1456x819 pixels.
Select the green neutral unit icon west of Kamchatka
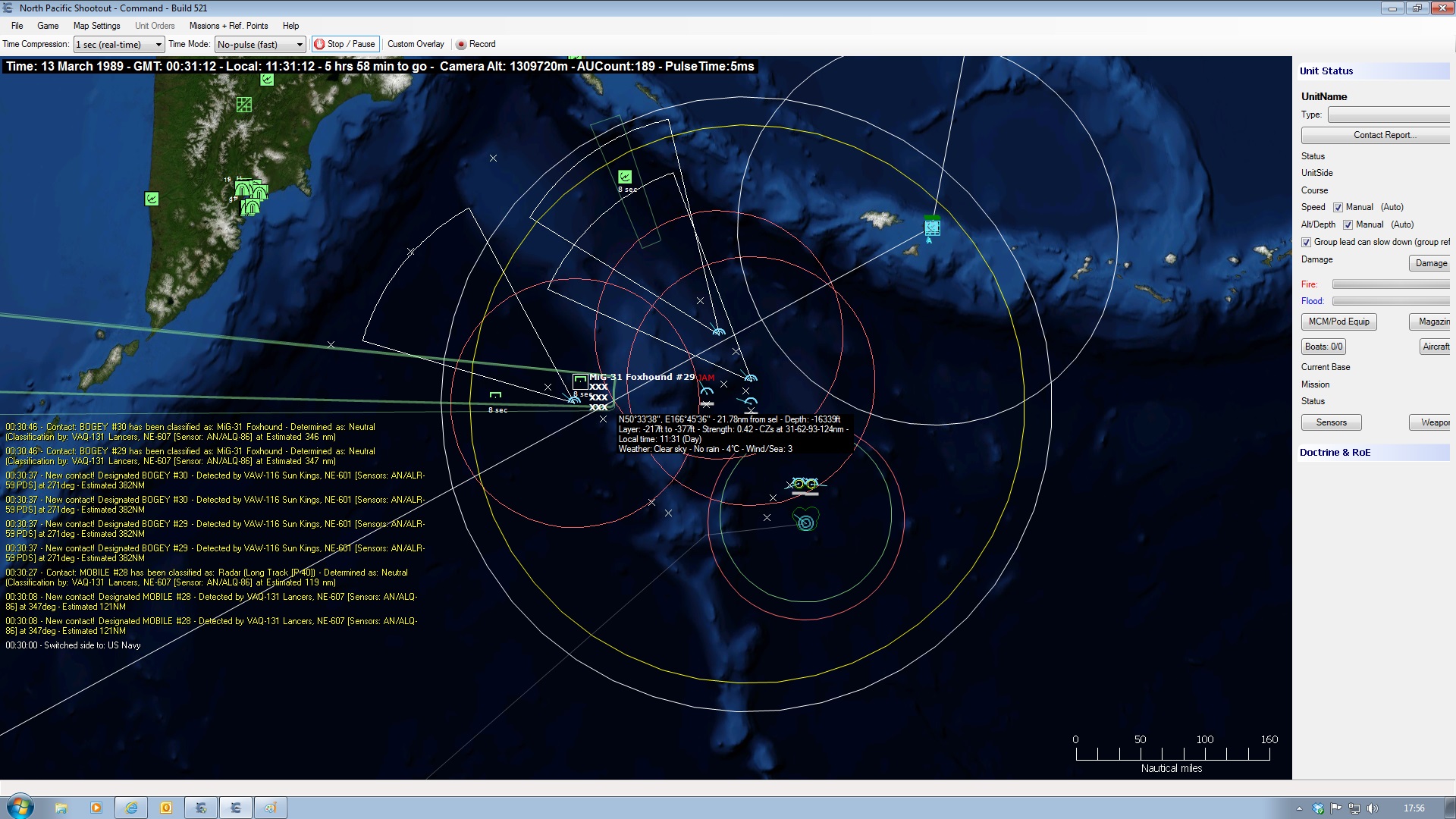[x=152, y=199]
